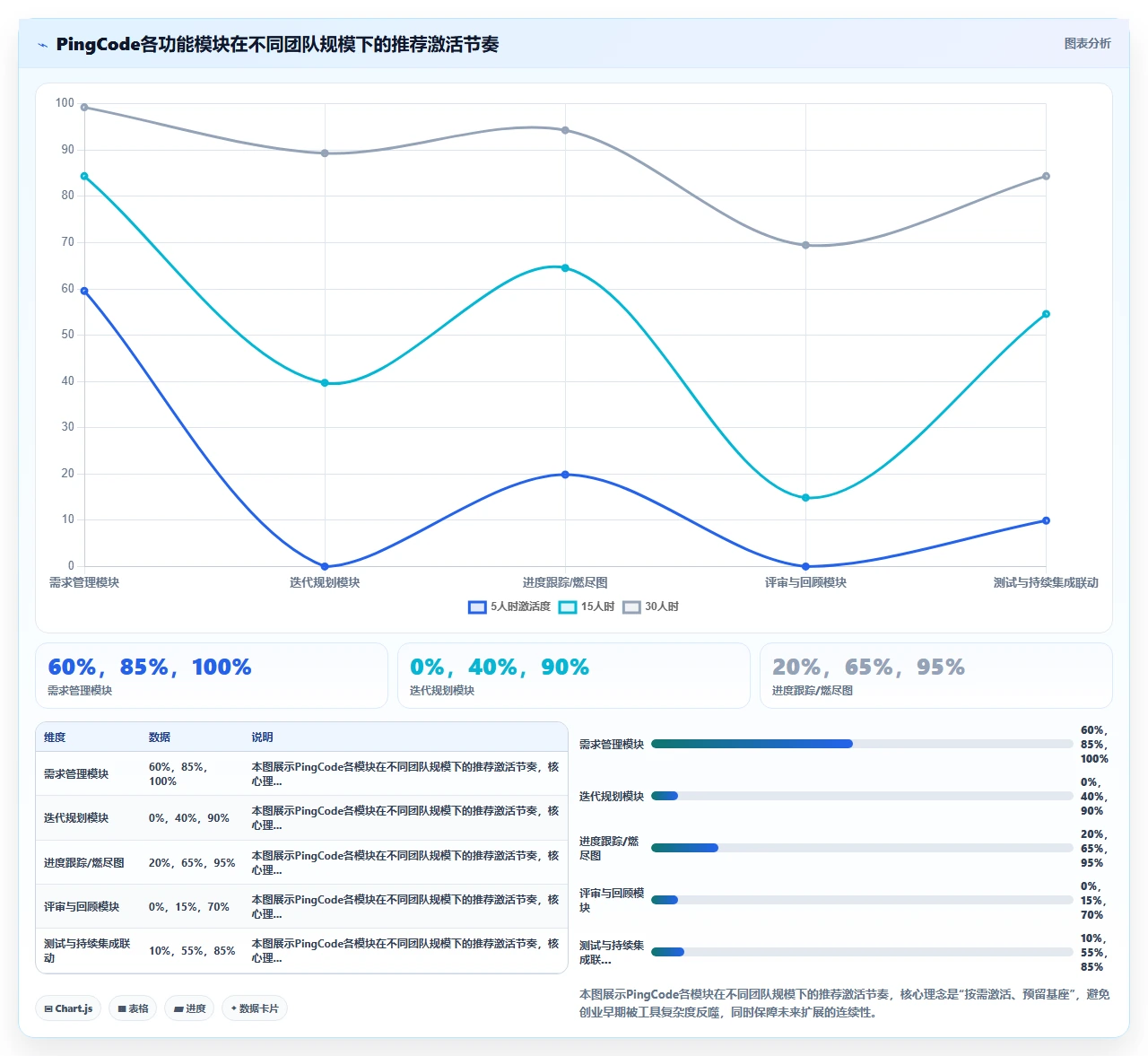Viewport: 1148px width, 1056px height.
Task: Click the 5人时 data point at 迭代规划模块
Action: click(325, 566)
